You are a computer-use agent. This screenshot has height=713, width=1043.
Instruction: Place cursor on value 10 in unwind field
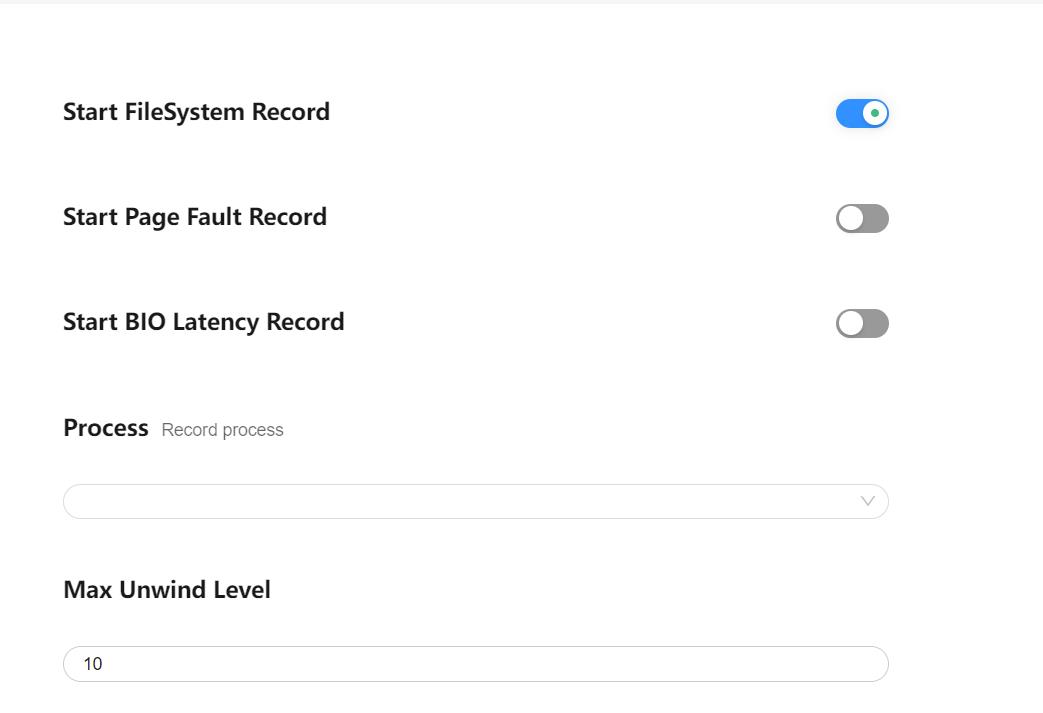[92, 664]
